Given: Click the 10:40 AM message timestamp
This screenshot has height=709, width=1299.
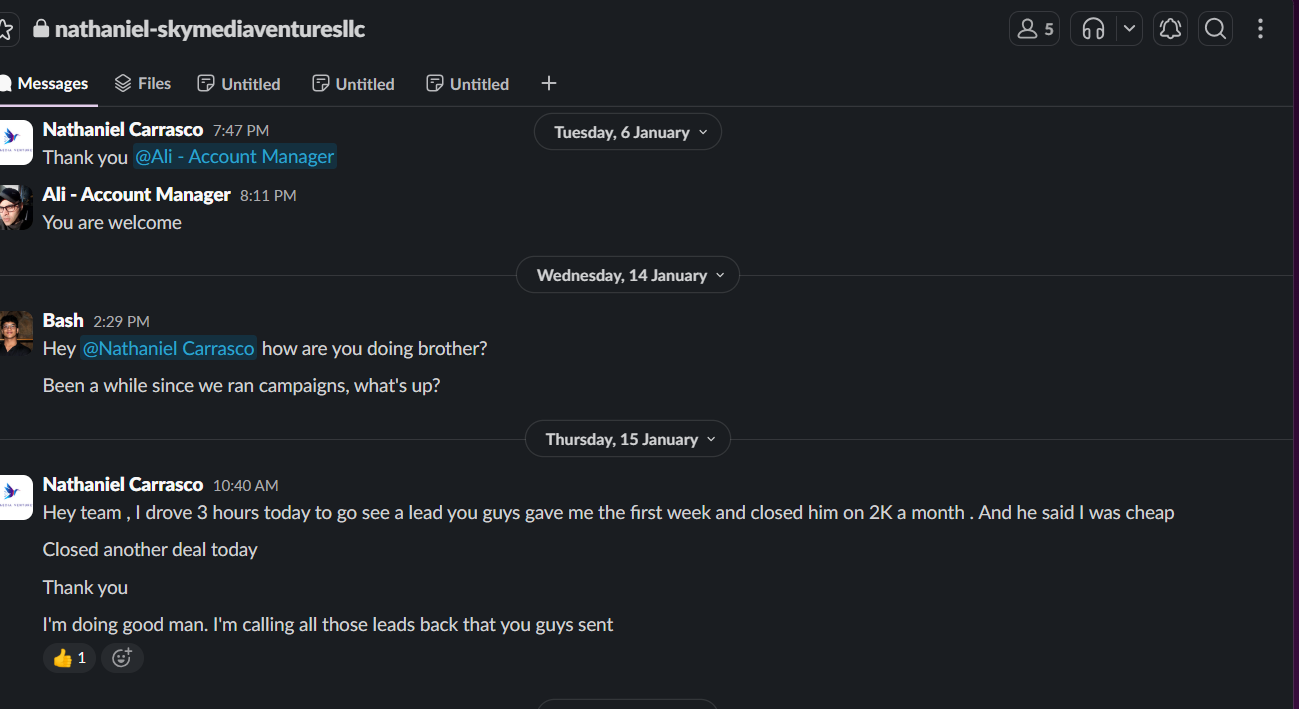Looking at the screenshot, I should pyautogui.click(x=245, y=486).
